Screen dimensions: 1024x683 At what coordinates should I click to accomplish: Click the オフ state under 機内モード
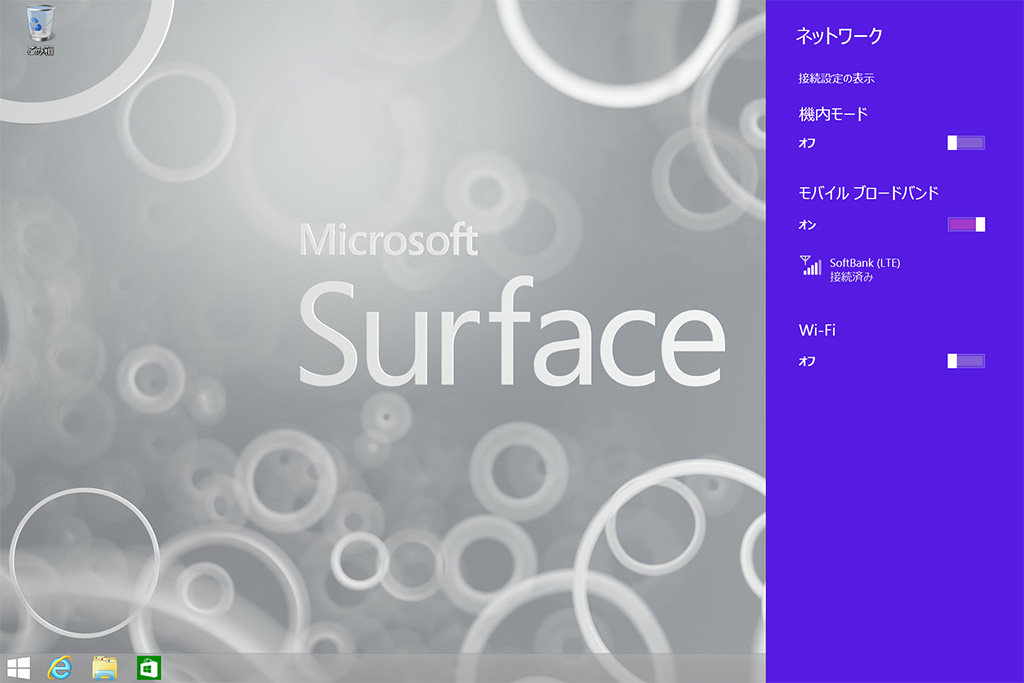[807, 143]
